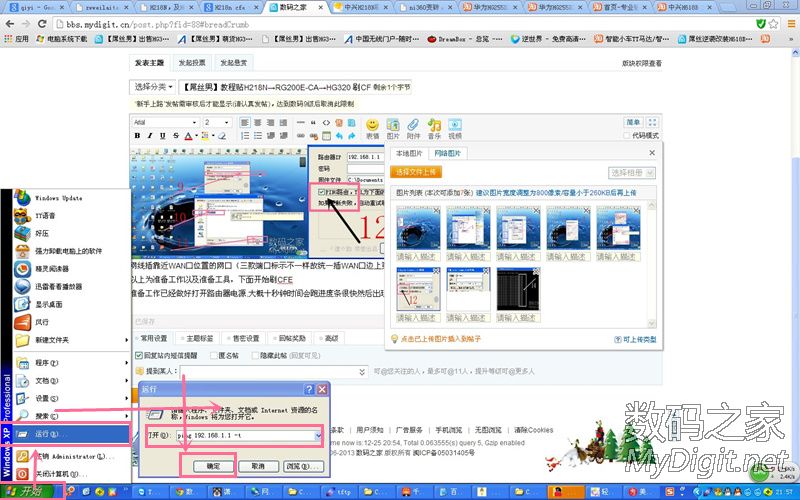
Task: Open the Run dialog's command history dropdown
Action: pos(318,436)
